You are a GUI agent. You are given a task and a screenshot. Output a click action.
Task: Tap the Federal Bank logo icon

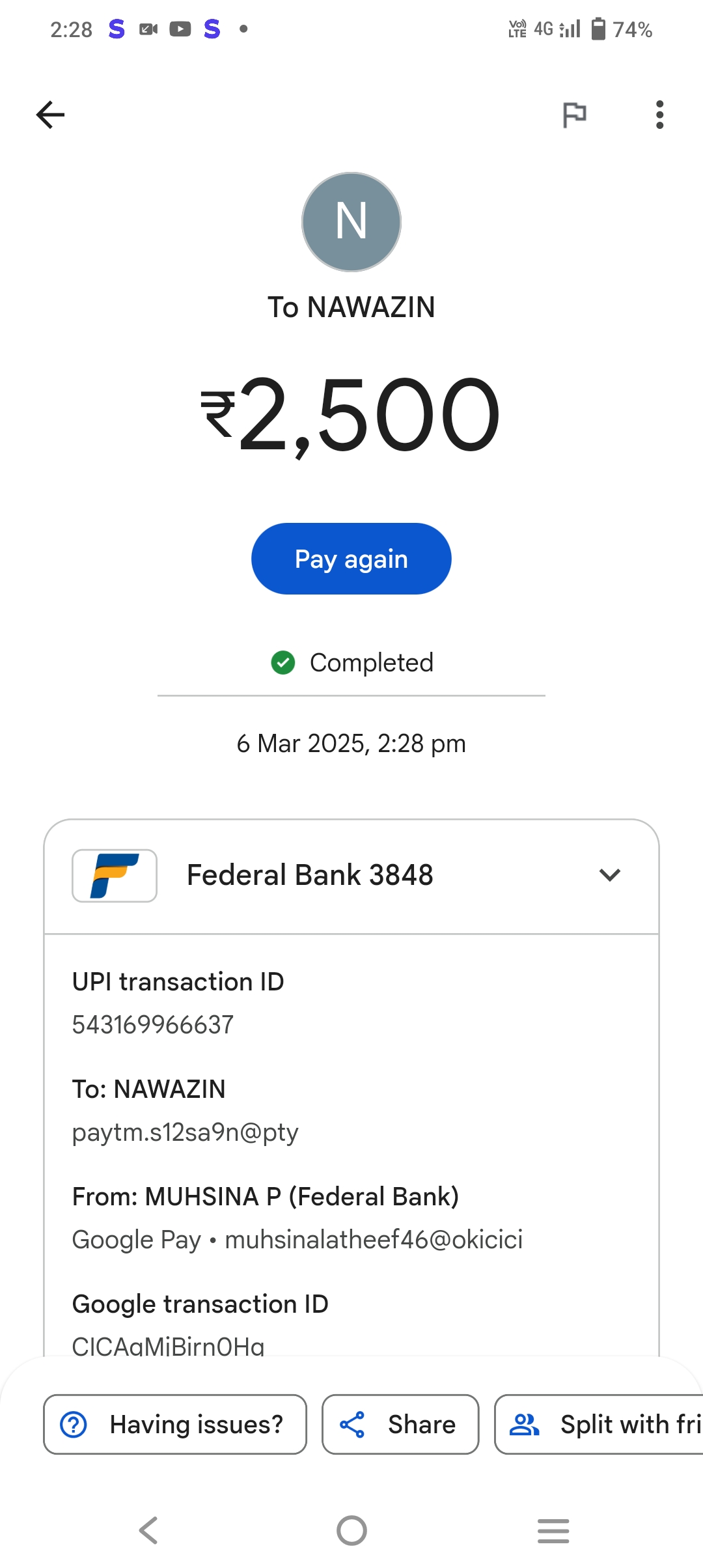click(115, 875)
